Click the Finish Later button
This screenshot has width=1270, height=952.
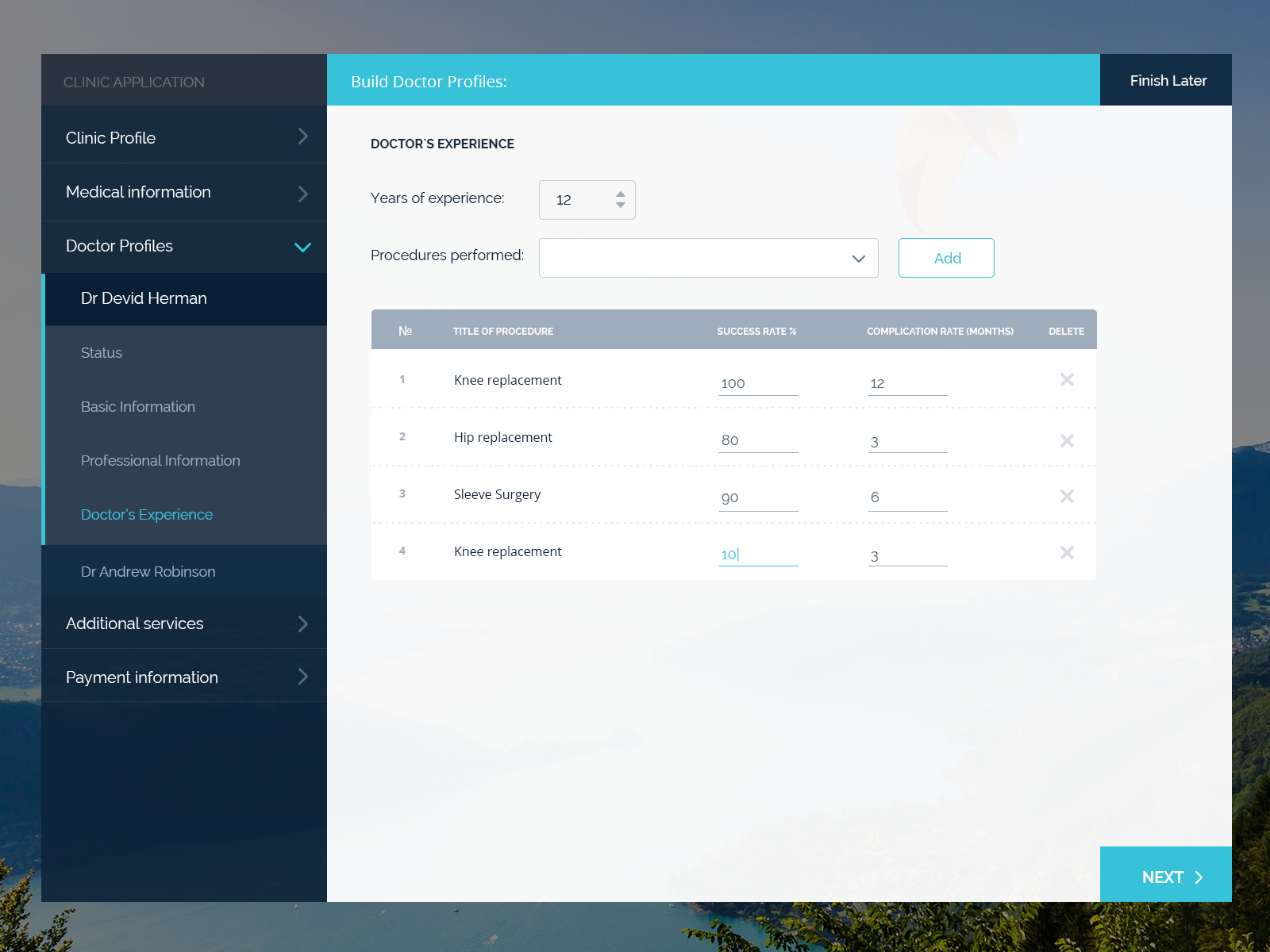tap(1166, 80)
